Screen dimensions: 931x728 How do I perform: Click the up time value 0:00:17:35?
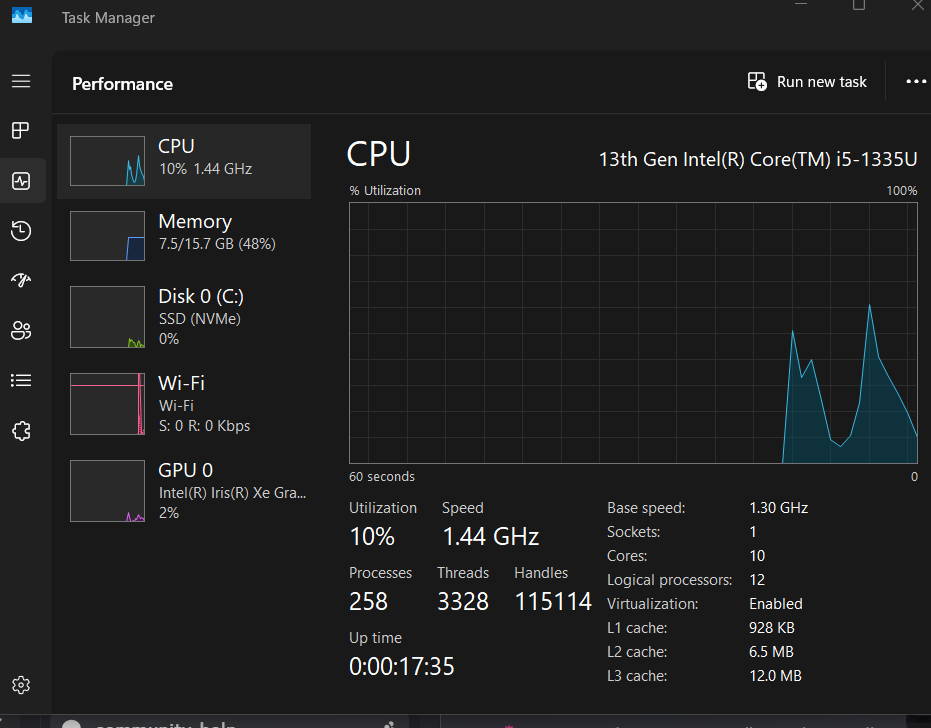tap(401, 666)
